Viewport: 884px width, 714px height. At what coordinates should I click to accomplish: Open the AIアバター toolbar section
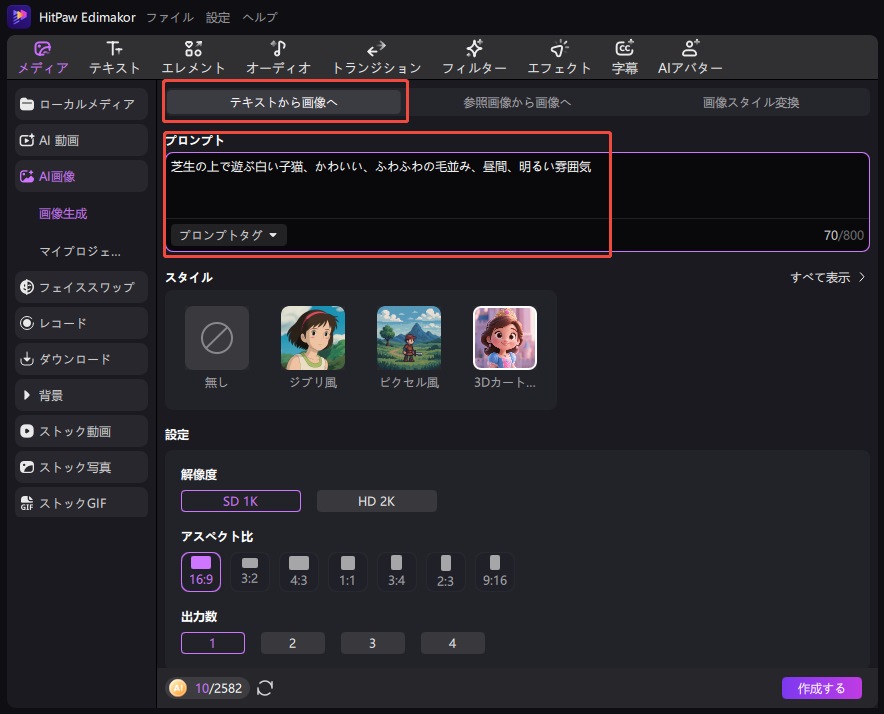(690, 58)
